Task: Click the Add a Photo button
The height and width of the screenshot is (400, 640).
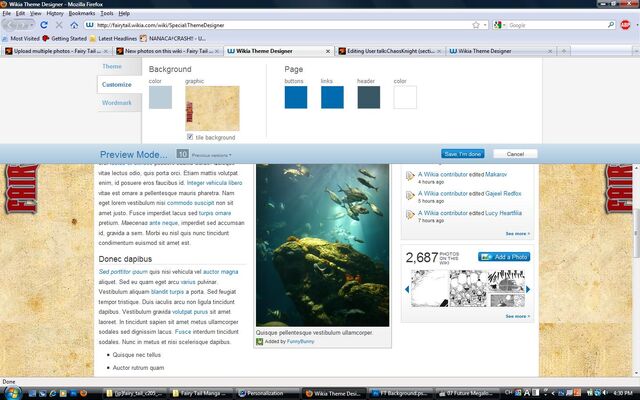Action: [x=504, y=257]
